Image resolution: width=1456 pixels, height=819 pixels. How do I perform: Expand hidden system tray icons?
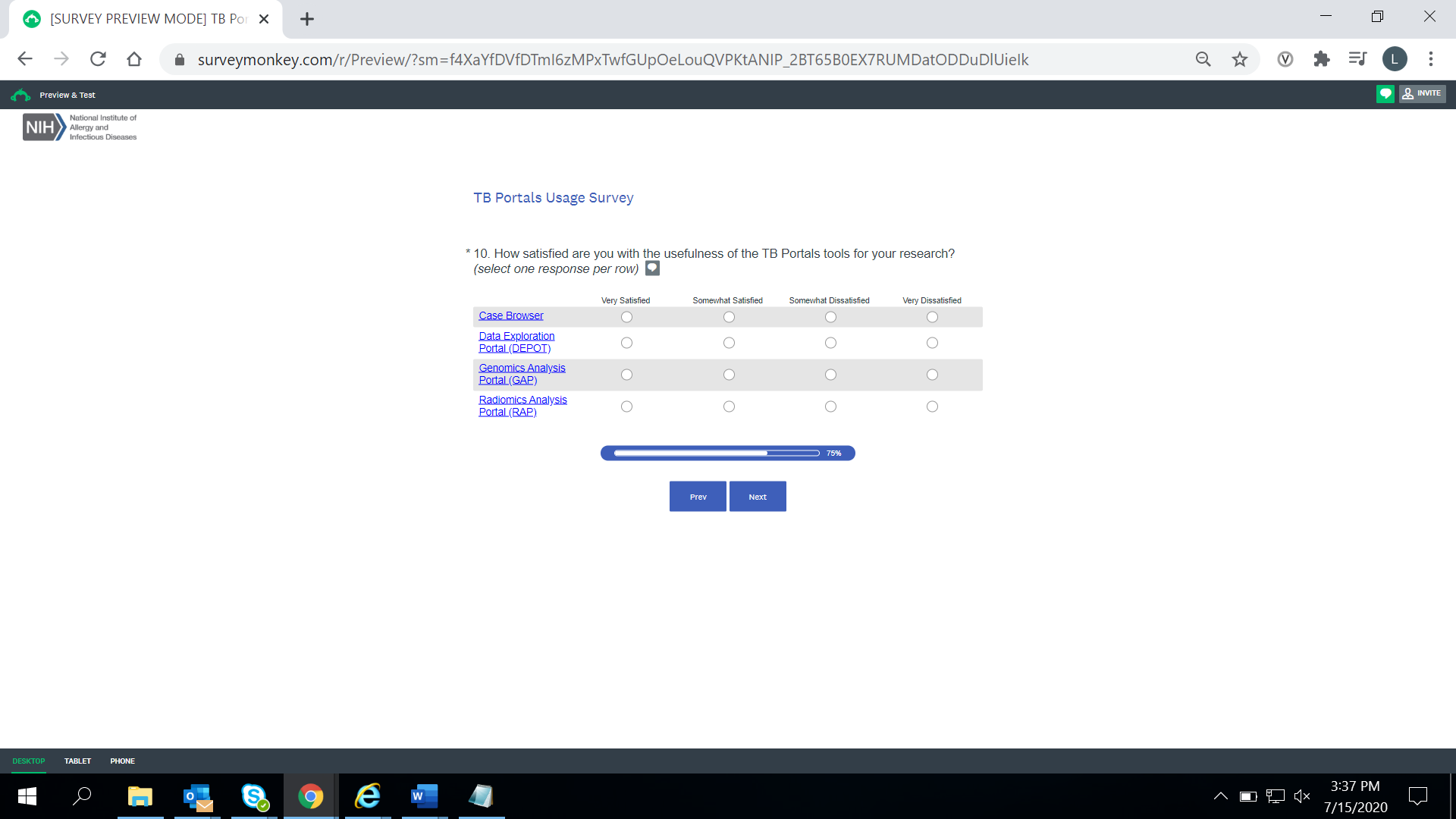pyautogui.click(x=1220, y=796)
